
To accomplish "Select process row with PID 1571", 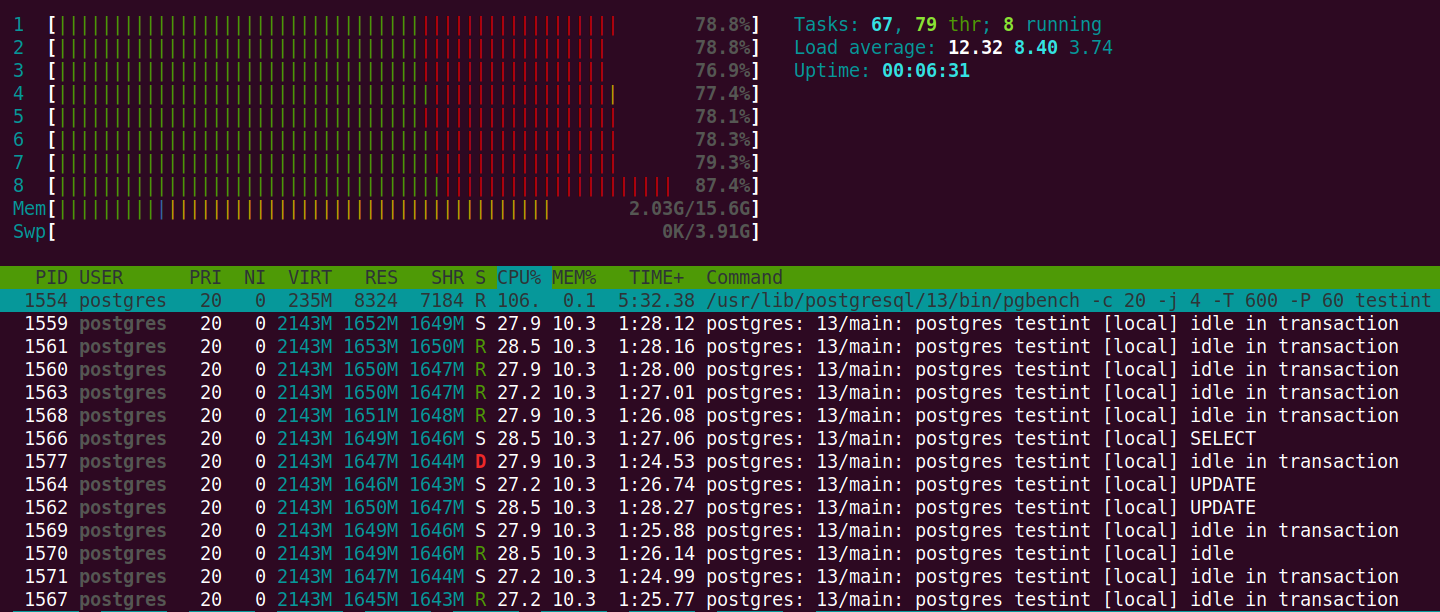I will click(720, 576).
